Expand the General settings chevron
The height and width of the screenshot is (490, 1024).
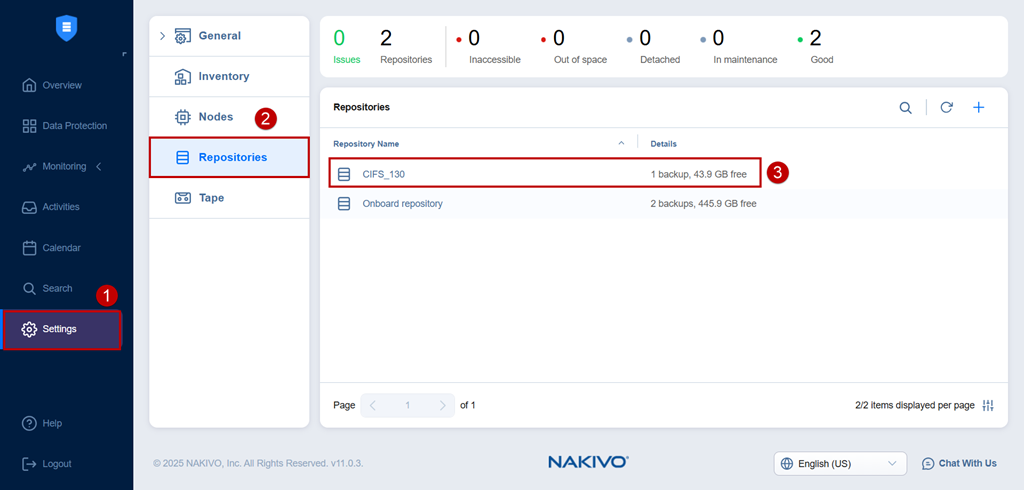pos(163,36)
